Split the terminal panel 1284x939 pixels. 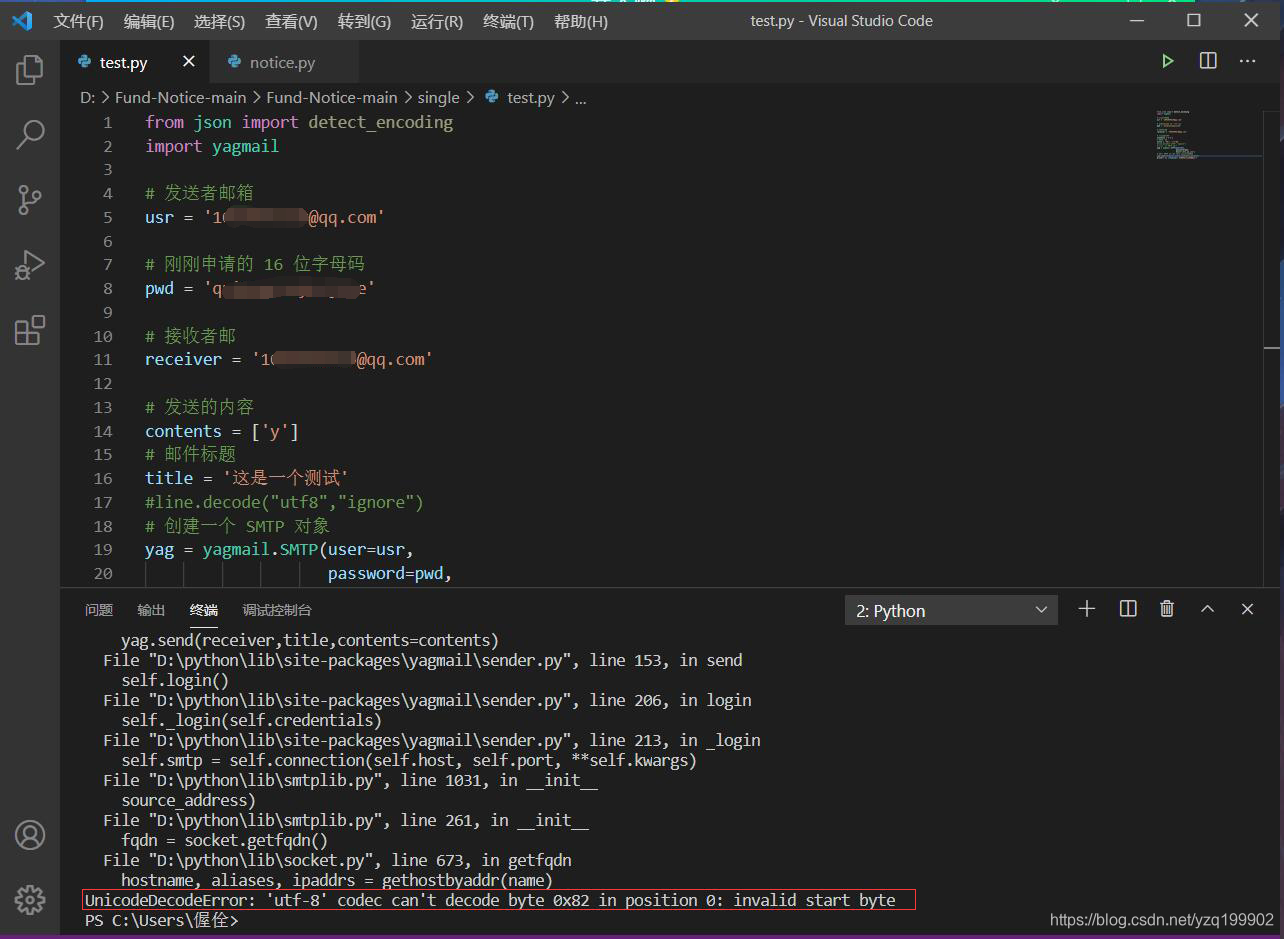(1128, 609)
